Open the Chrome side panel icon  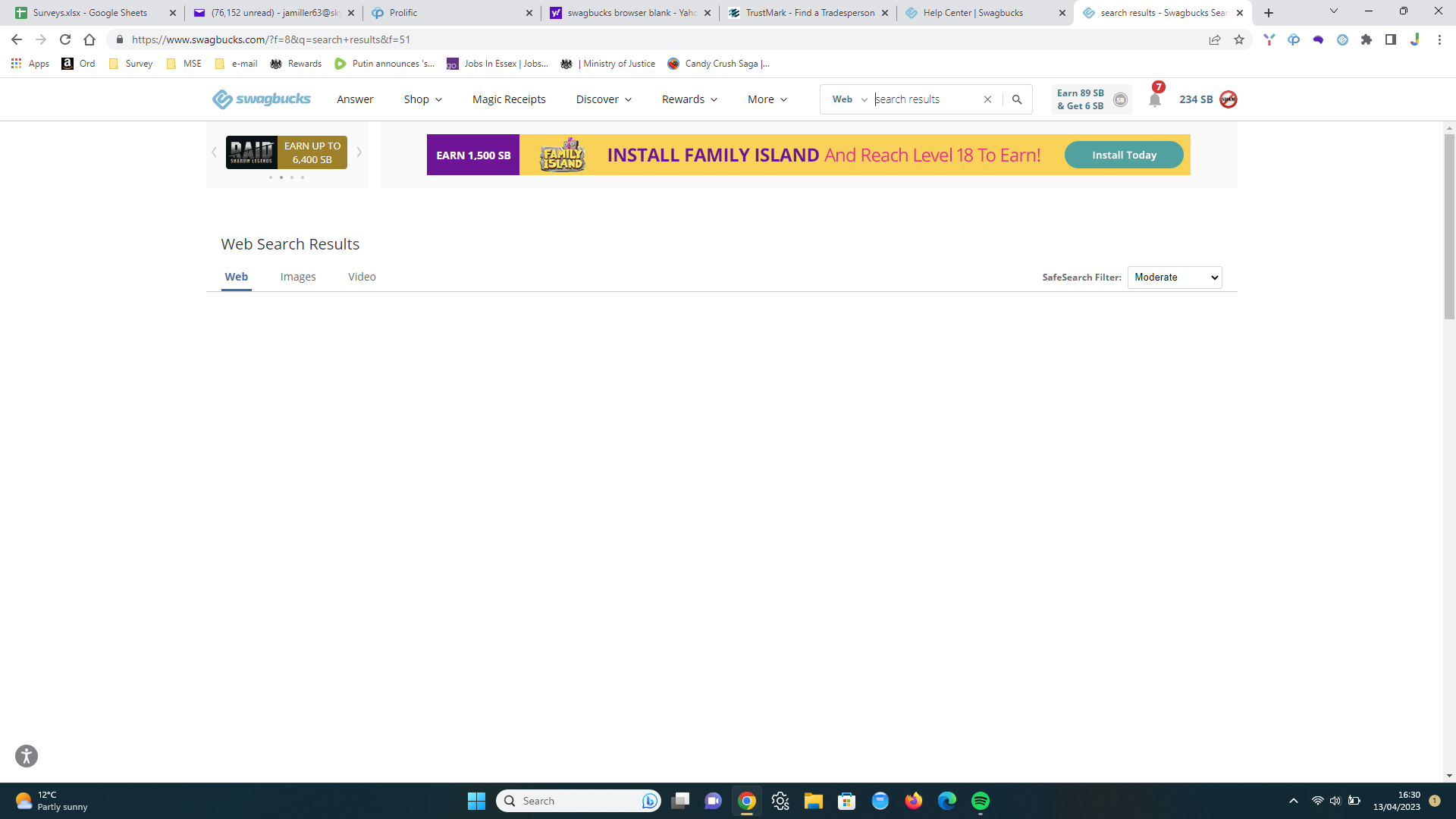click(x=1391, y=39)
